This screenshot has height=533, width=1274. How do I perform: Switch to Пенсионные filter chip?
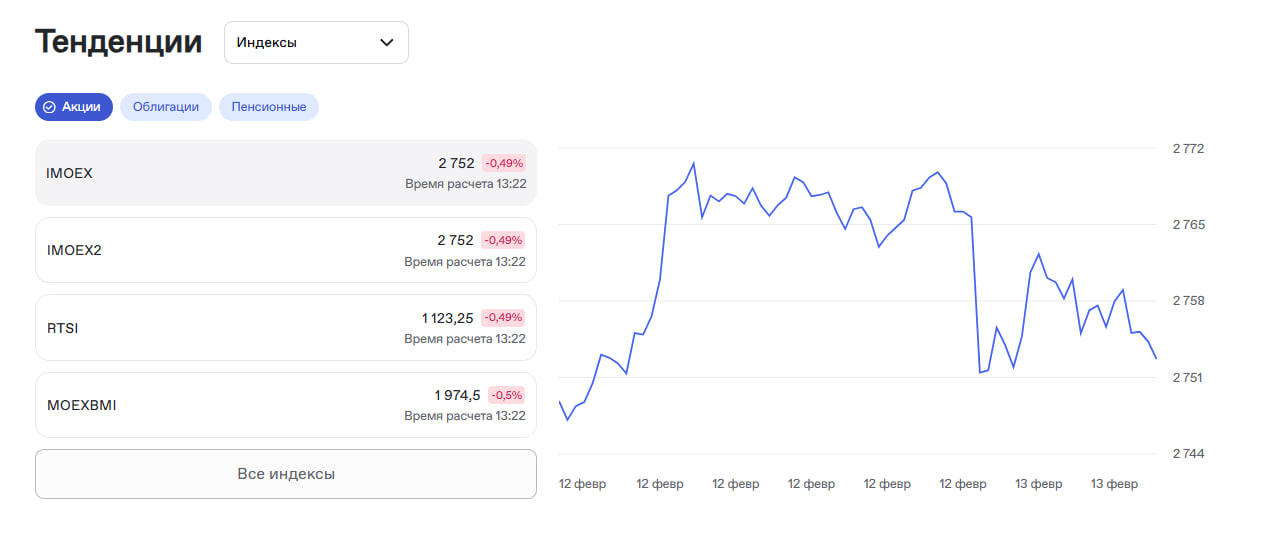point(268,107)
